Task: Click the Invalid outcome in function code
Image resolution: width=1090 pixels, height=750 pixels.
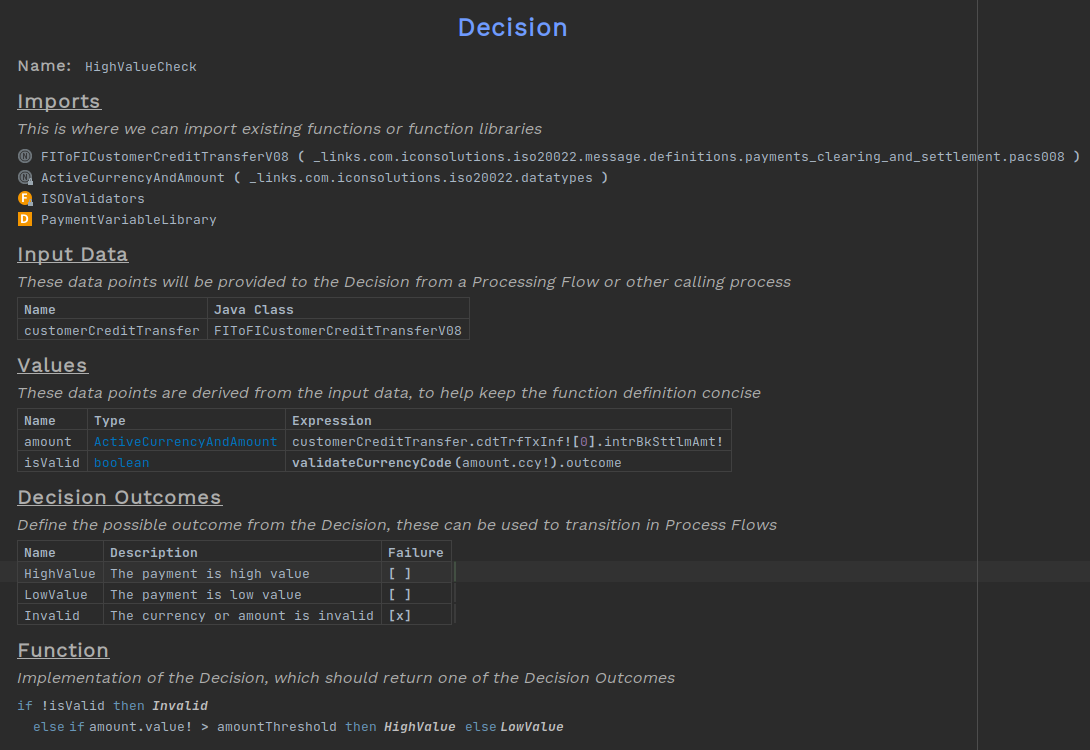Action: (x=180, y=705)
